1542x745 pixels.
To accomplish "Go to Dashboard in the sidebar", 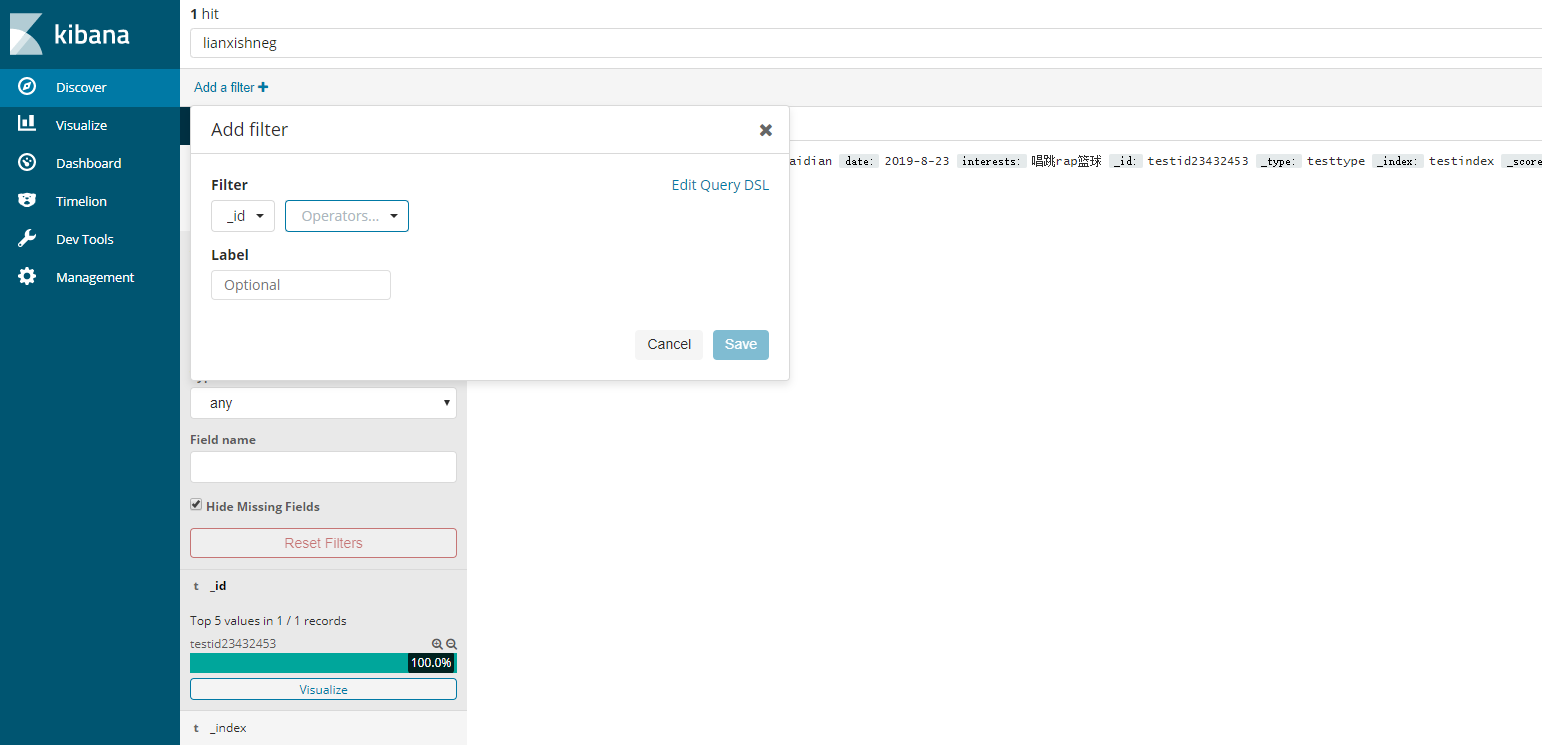I will point(88,163).
